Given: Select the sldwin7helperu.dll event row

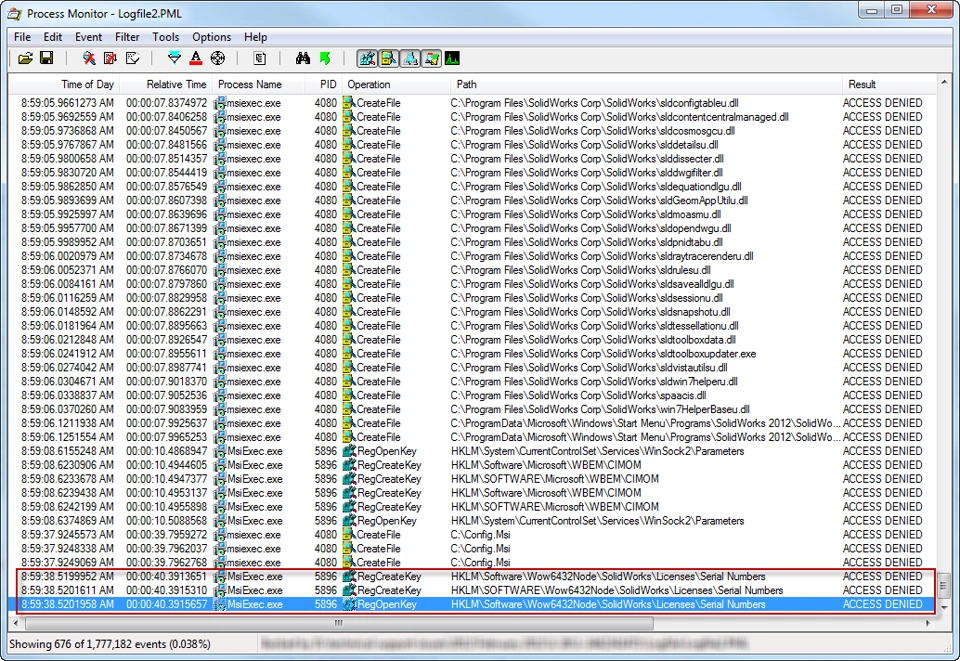Looking at the screenshot, I should pos(471,381).
